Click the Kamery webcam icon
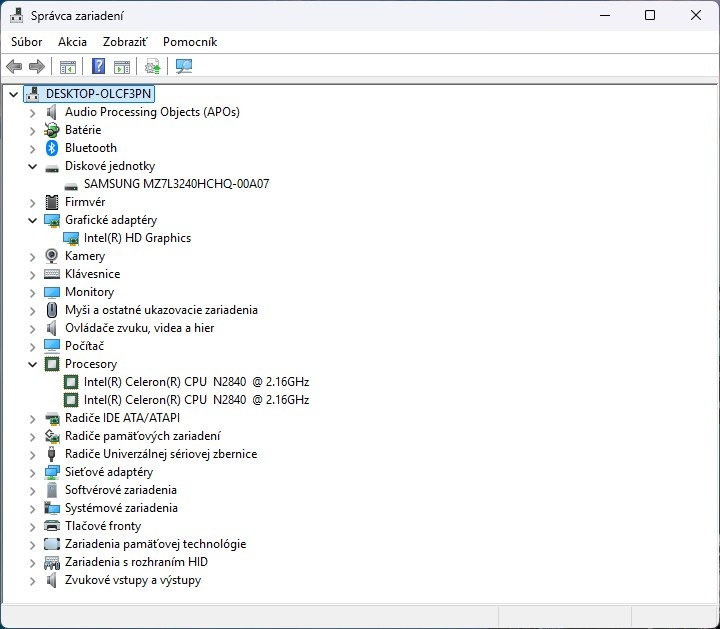 point(52,256)
